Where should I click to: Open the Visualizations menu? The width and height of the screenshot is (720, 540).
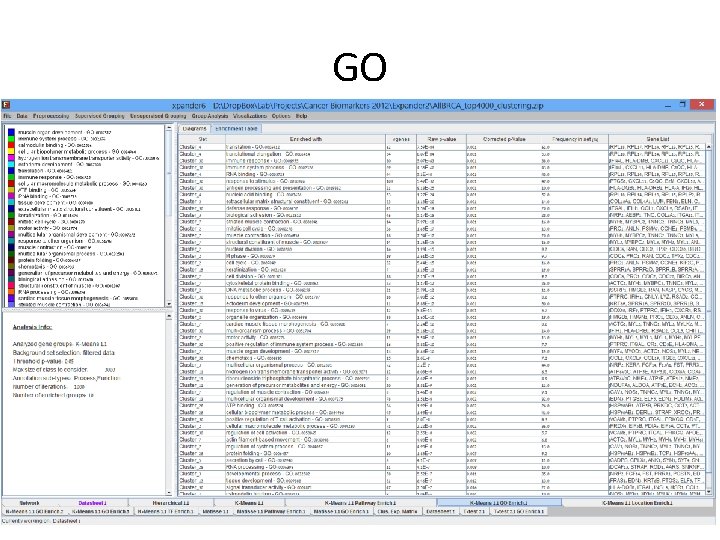click(250, 116)
